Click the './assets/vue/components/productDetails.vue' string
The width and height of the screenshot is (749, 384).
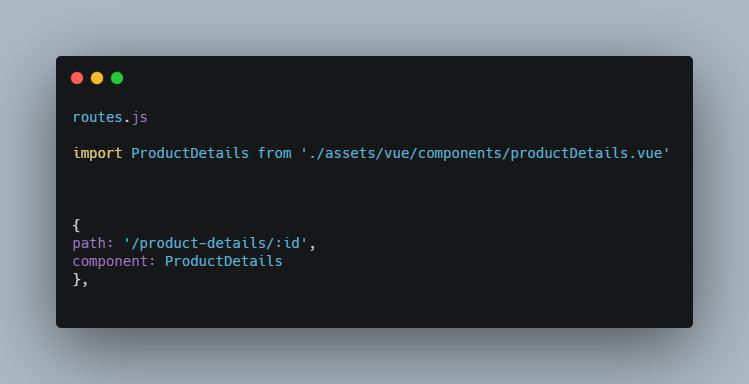(485, 153)
